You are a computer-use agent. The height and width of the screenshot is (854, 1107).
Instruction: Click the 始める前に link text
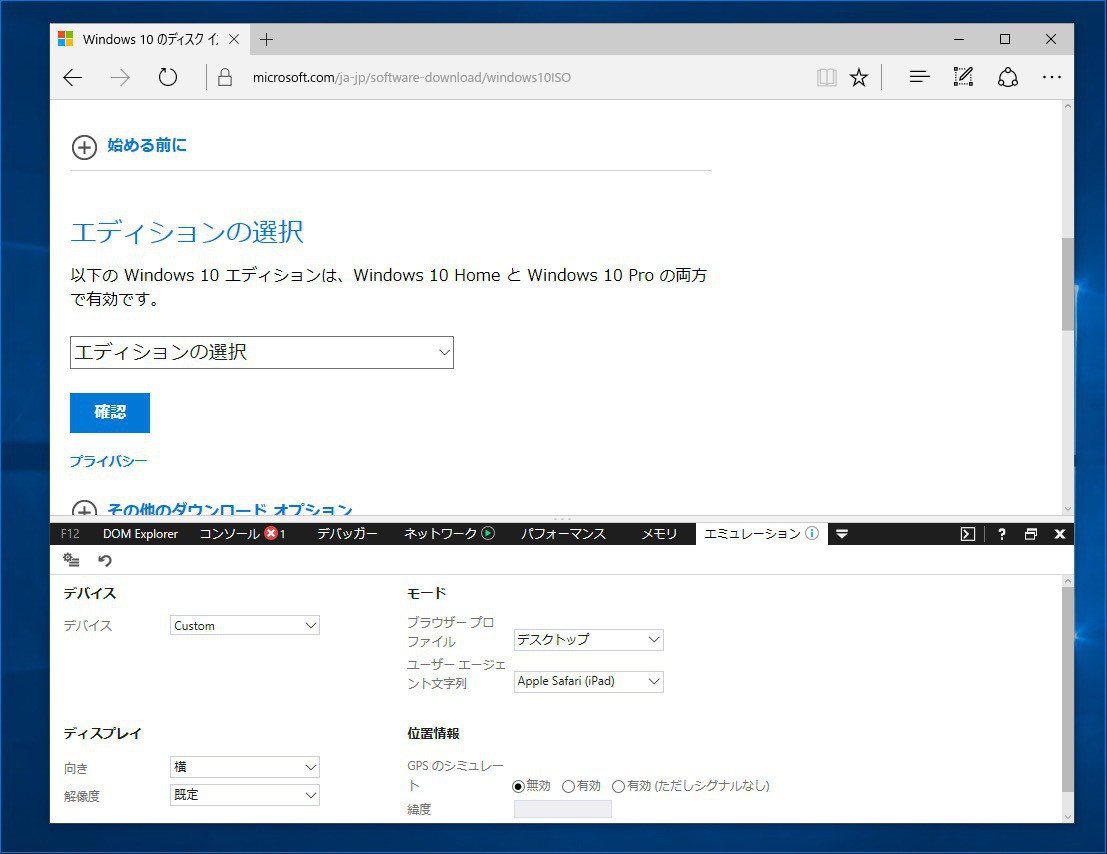(147, 145)
